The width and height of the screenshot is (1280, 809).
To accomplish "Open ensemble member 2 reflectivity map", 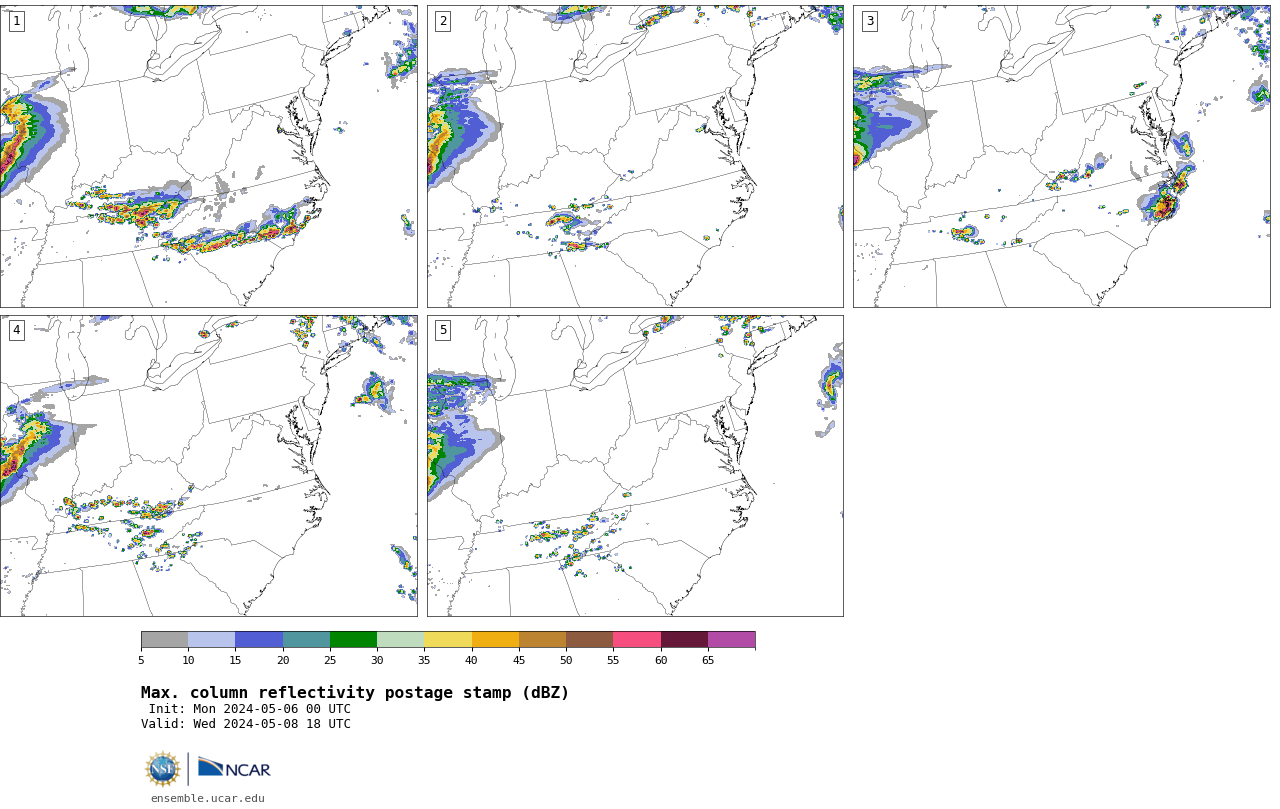I will 635,156.
